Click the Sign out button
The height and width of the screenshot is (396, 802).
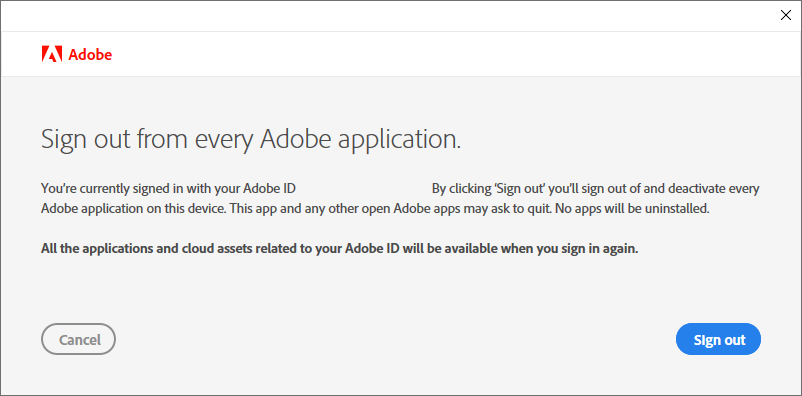coord(719,339)
